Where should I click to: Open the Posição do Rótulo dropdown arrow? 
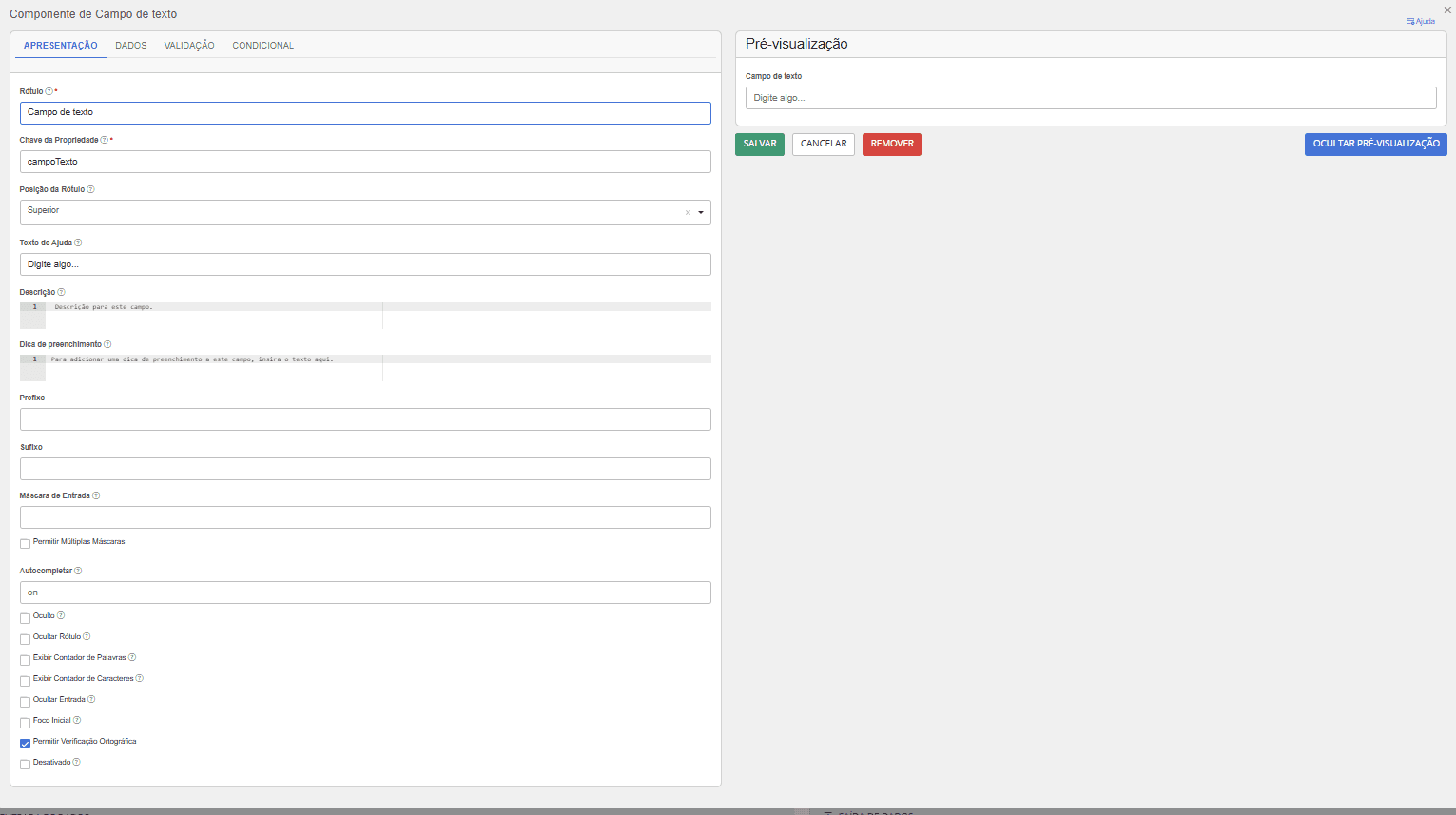coord(701,213)
